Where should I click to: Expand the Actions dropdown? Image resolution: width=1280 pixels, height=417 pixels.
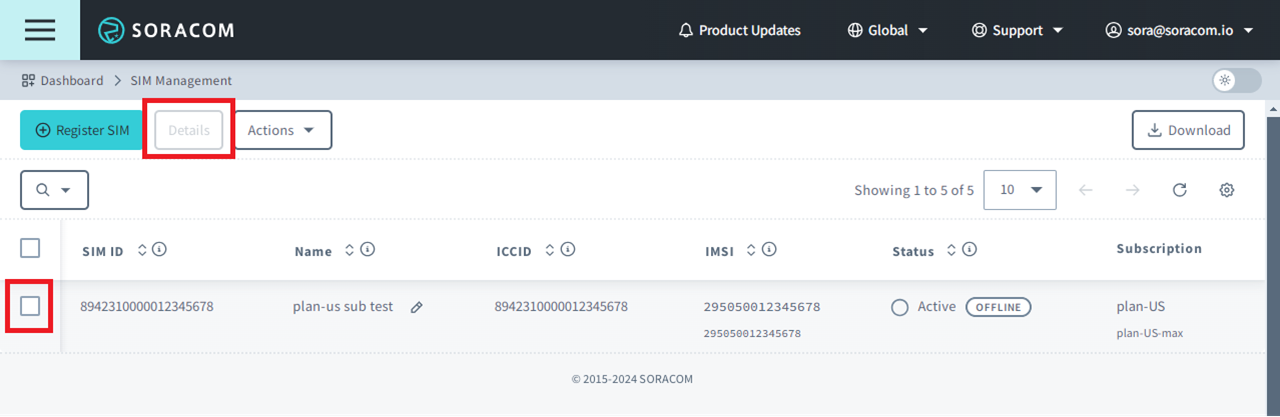coord(282,130)
